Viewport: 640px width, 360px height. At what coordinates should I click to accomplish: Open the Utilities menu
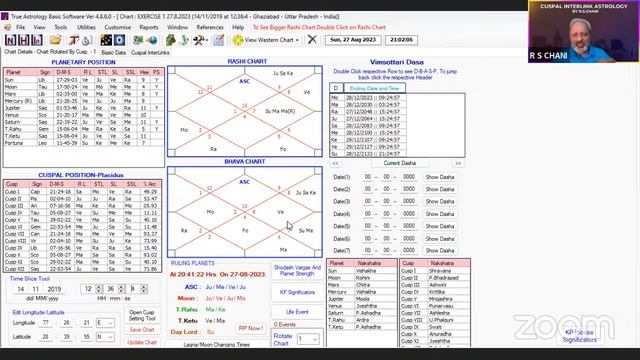point(86,27)
